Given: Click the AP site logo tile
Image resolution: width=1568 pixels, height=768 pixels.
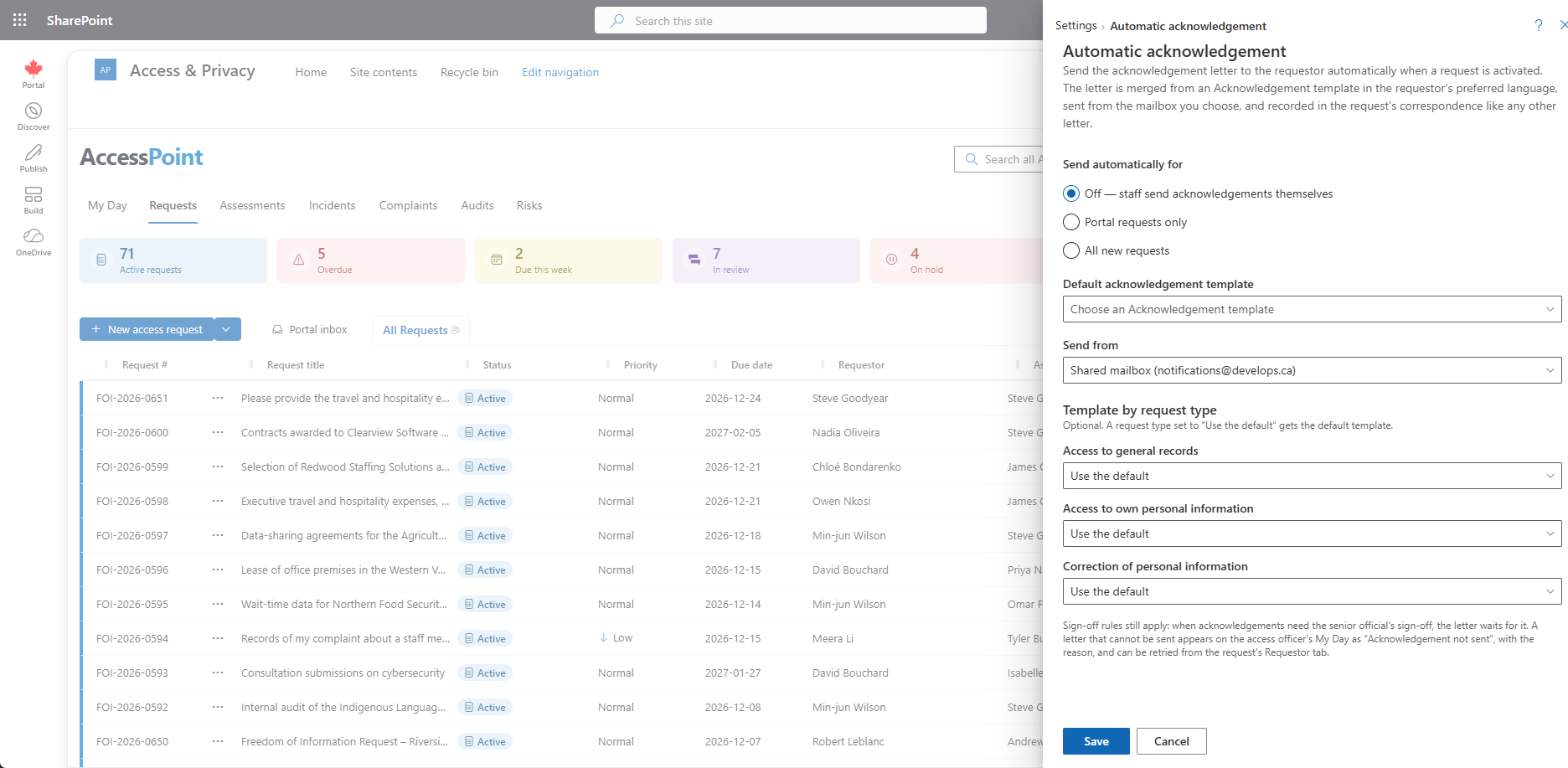Looking at the screenshot, I should [106, 70].
